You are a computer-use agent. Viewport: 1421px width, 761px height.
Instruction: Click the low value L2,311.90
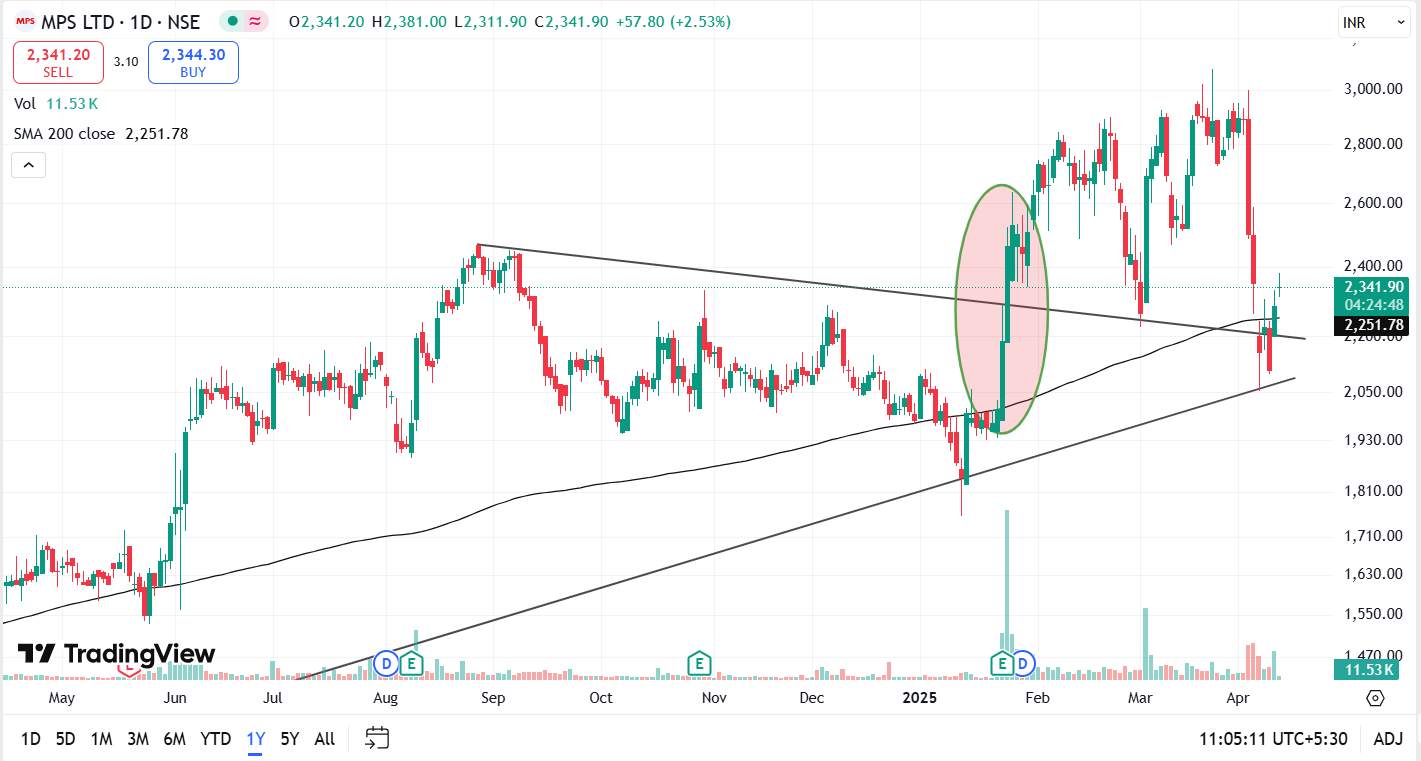[x=491, y=22]
